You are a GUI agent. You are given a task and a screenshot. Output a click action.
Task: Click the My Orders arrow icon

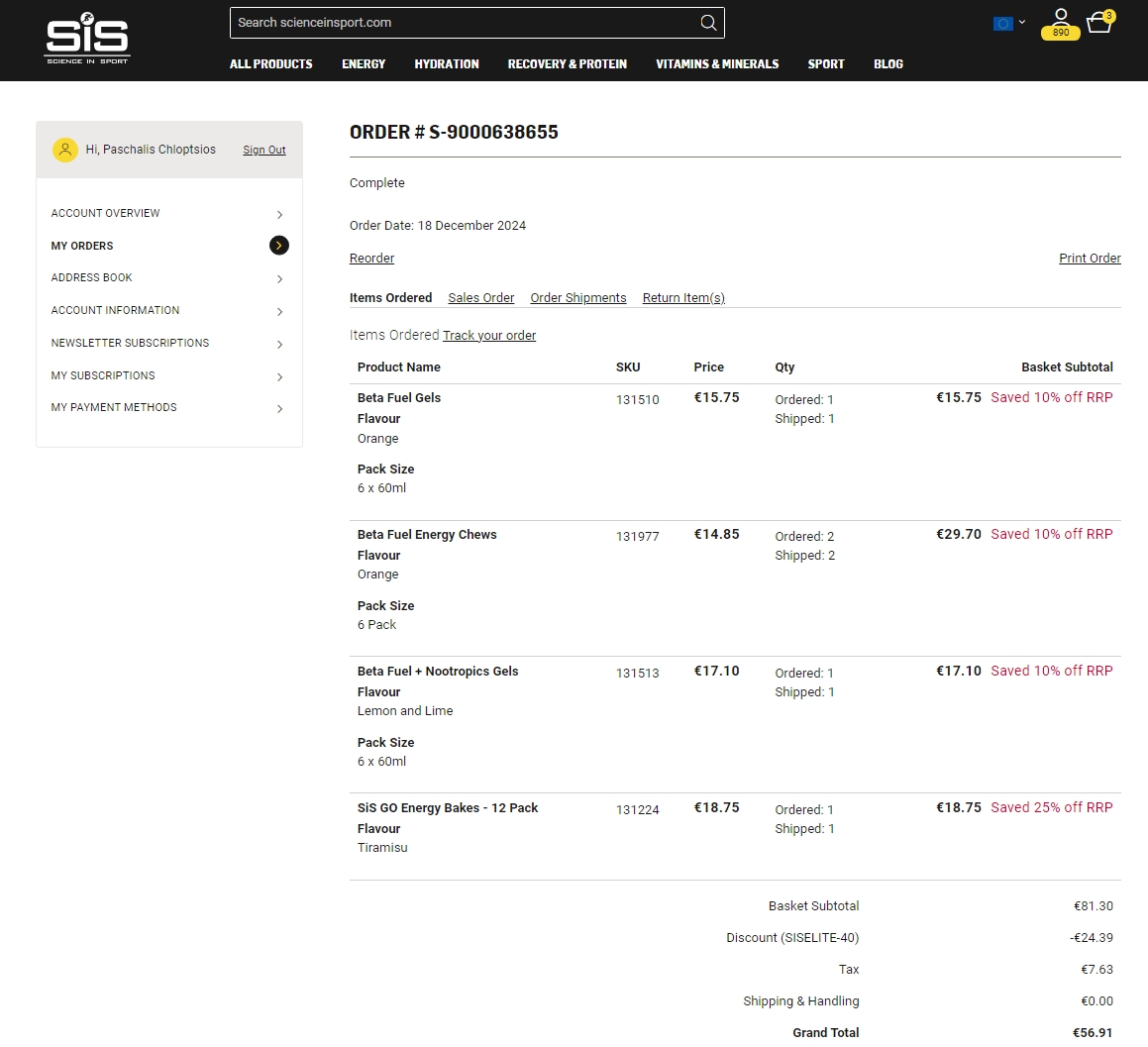point(279,246)
